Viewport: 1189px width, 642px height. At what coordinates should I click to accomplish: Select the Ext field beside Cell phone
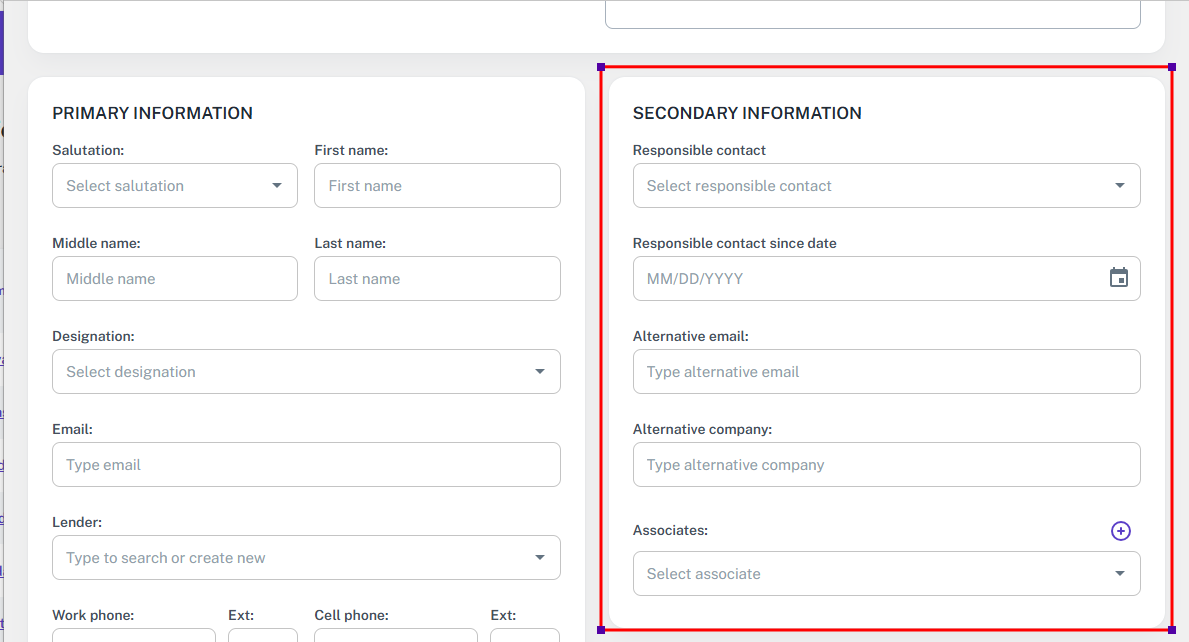click(x=525, y=635)
